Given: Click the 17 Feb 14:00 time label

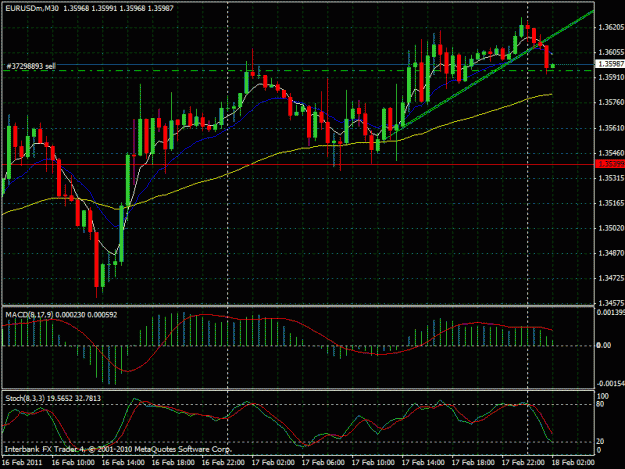Looking at the screenshot, I should click(423, 462).
